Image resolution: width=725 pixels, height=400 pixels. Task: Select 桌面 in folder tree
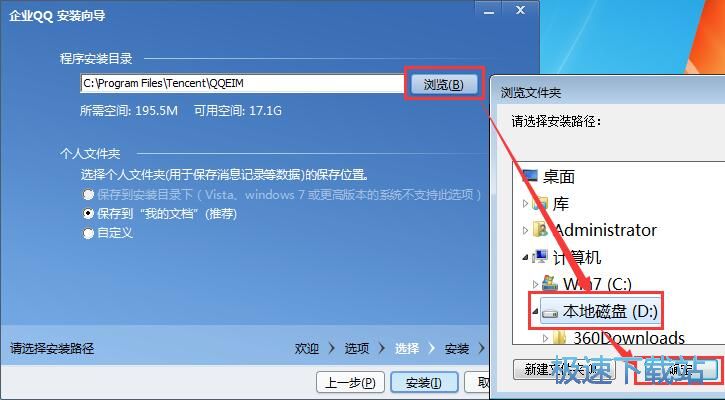(559, 176)
